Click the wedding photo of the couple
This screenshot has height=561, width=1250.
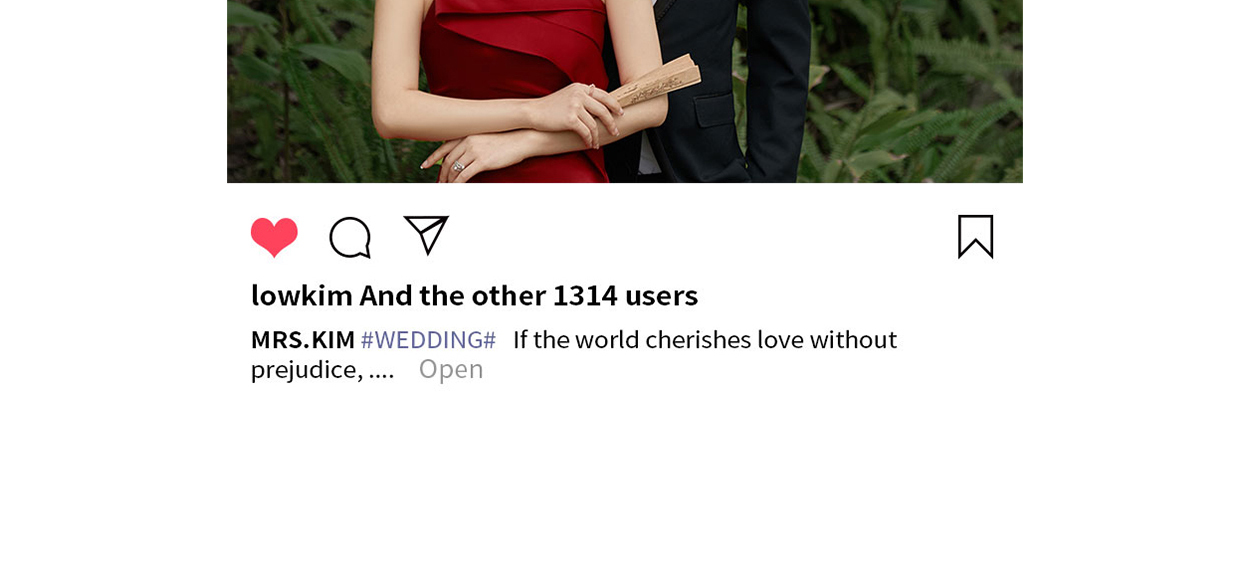[625, 91]
